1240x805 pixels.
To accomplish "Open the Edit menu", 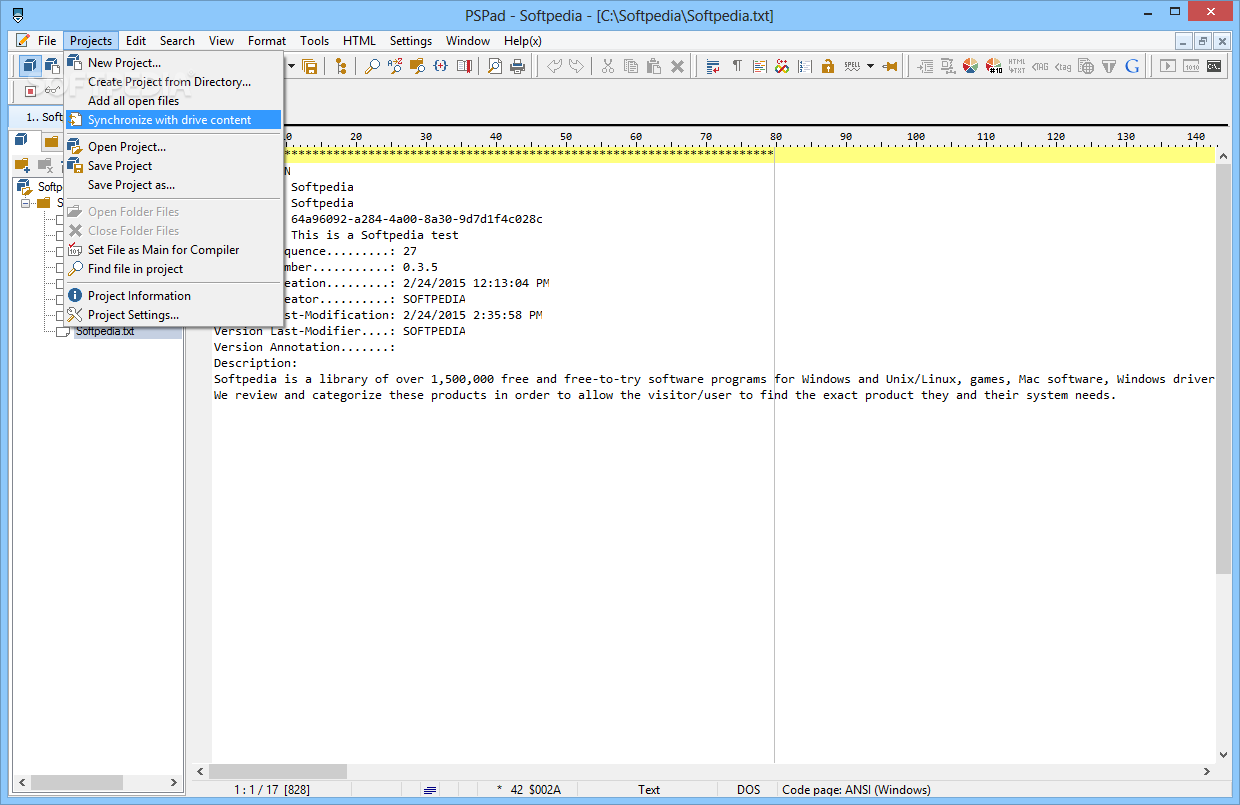I will pos(136,40).
